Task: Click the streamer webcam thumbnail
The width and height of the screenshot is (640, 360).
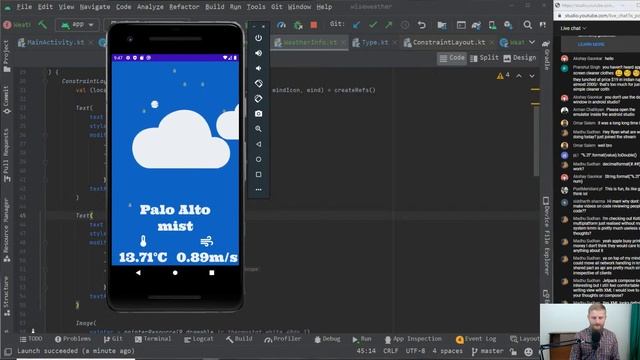Action: tap(589, 331)
